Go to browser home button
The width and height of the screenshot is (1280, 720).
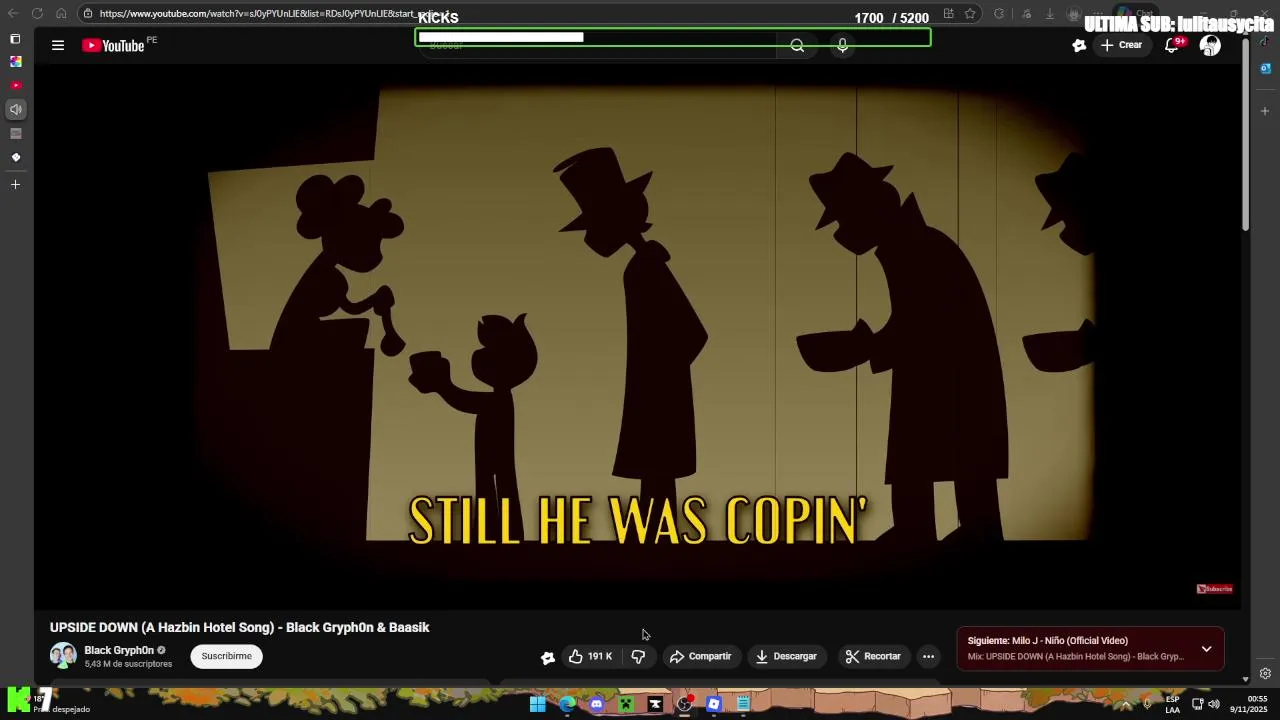(x=61, y=14)
